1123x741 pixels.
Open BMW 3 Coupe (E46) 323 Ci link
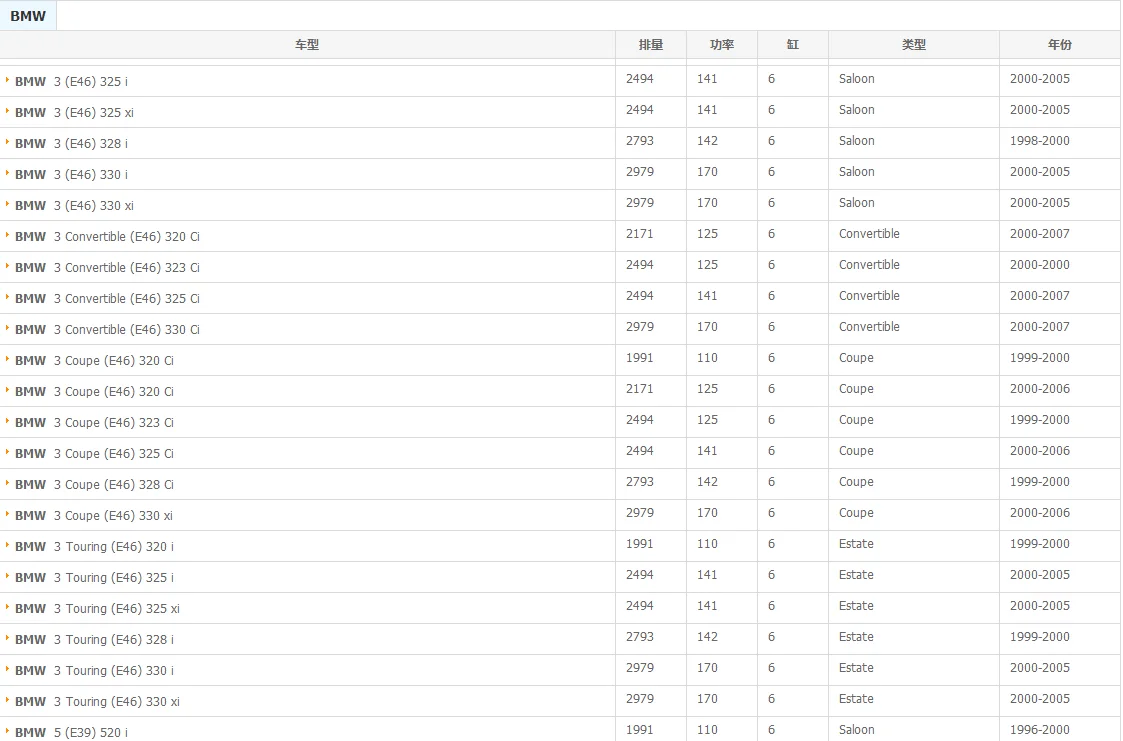coord(95,422)
